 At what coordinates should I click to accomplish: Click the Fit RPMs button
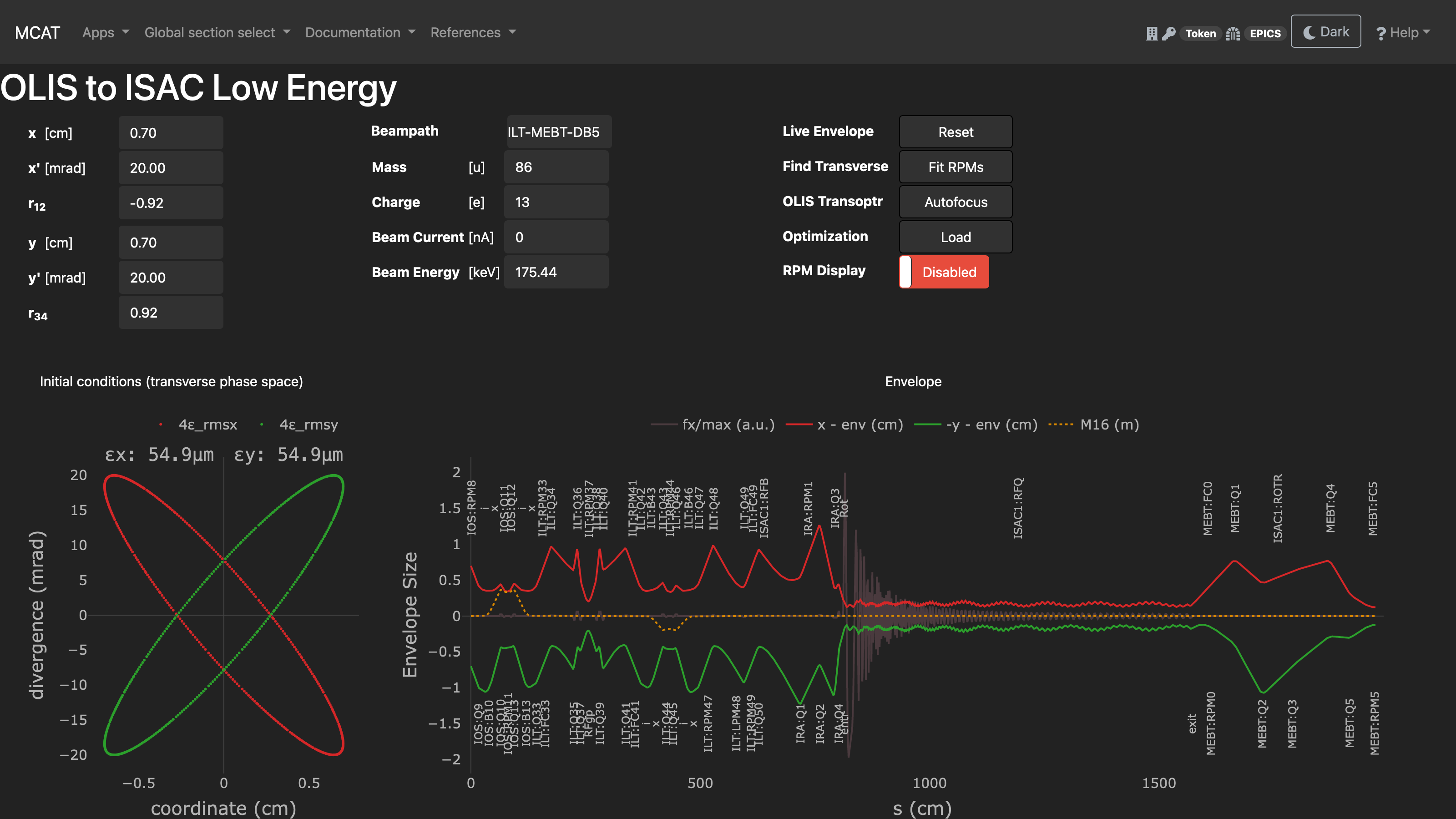pos(956,167)
